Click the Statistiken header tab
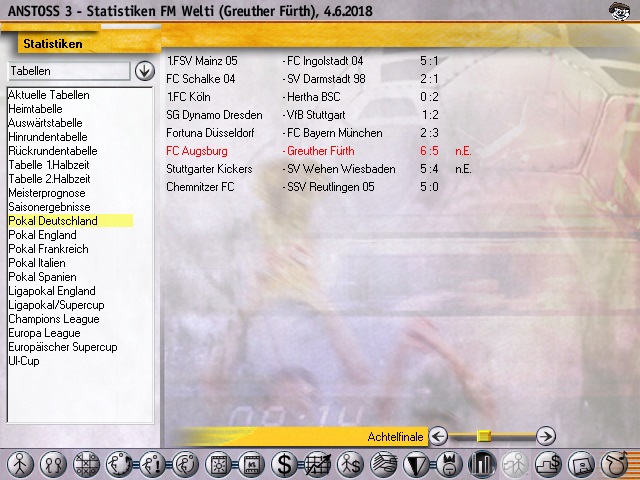The height and width of the screenshot is (480, 640). tap(53, 44)
